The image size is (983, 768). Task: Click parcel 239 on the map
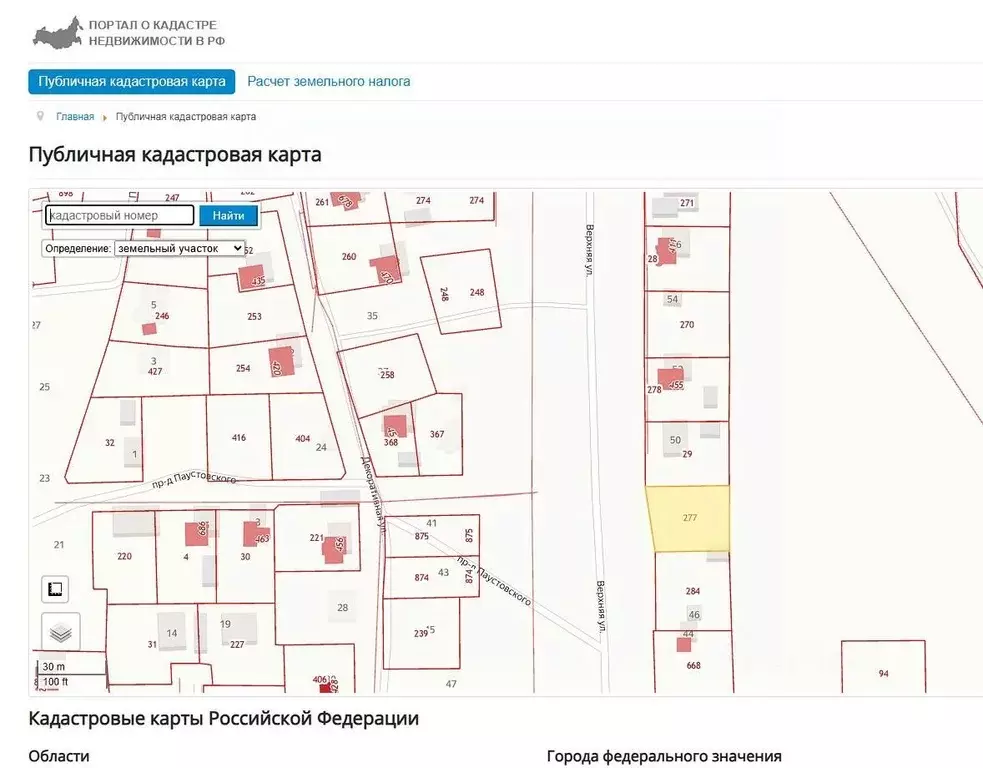coord(421,633)
